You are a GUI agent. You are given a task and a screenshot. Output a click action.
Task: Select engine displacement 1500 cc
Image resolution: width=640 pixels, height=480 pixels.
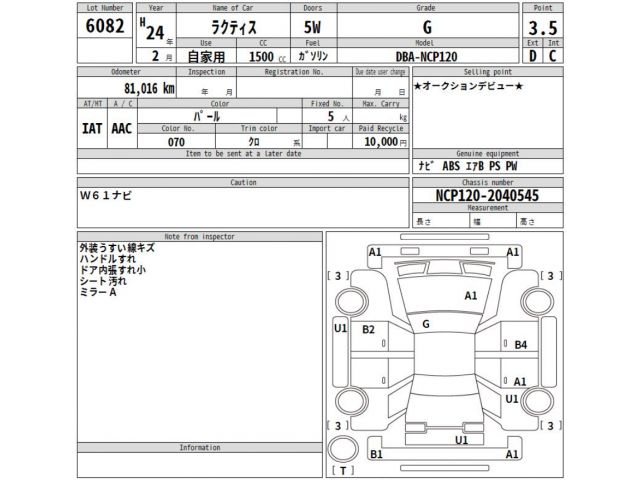(267, 57)
